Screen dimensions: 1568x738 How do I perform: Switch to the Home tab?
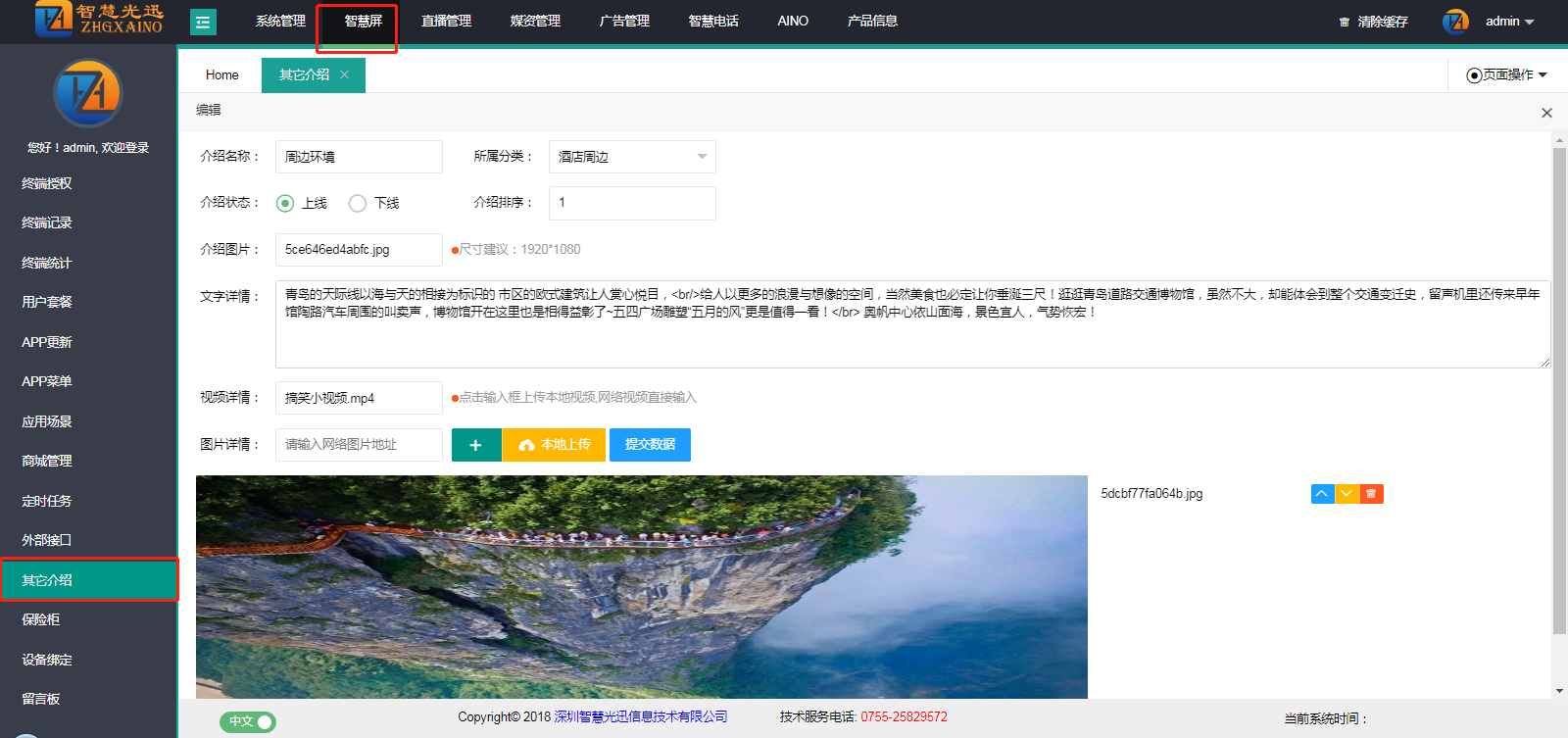221,75
